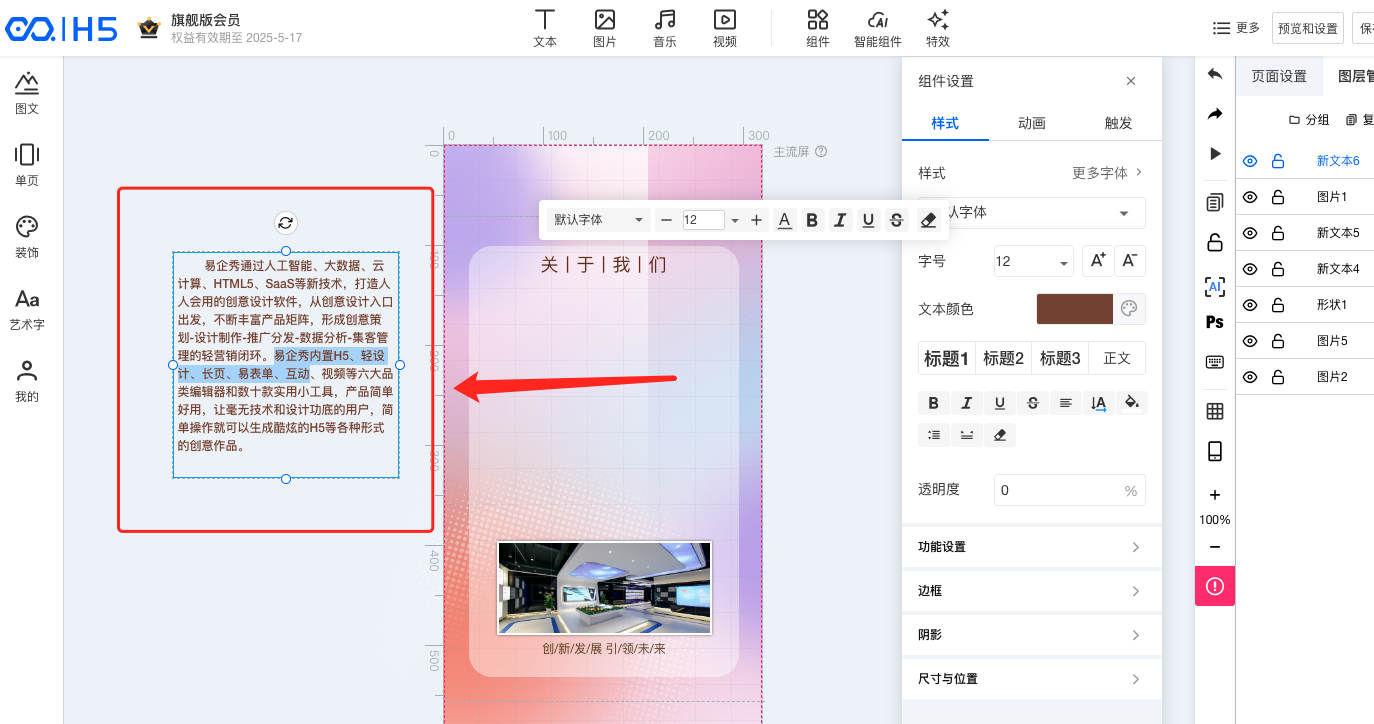Viewport: 1374px width, 724px height.
Task: Apply the 标题1 heading style
Action: coord(946,358)
